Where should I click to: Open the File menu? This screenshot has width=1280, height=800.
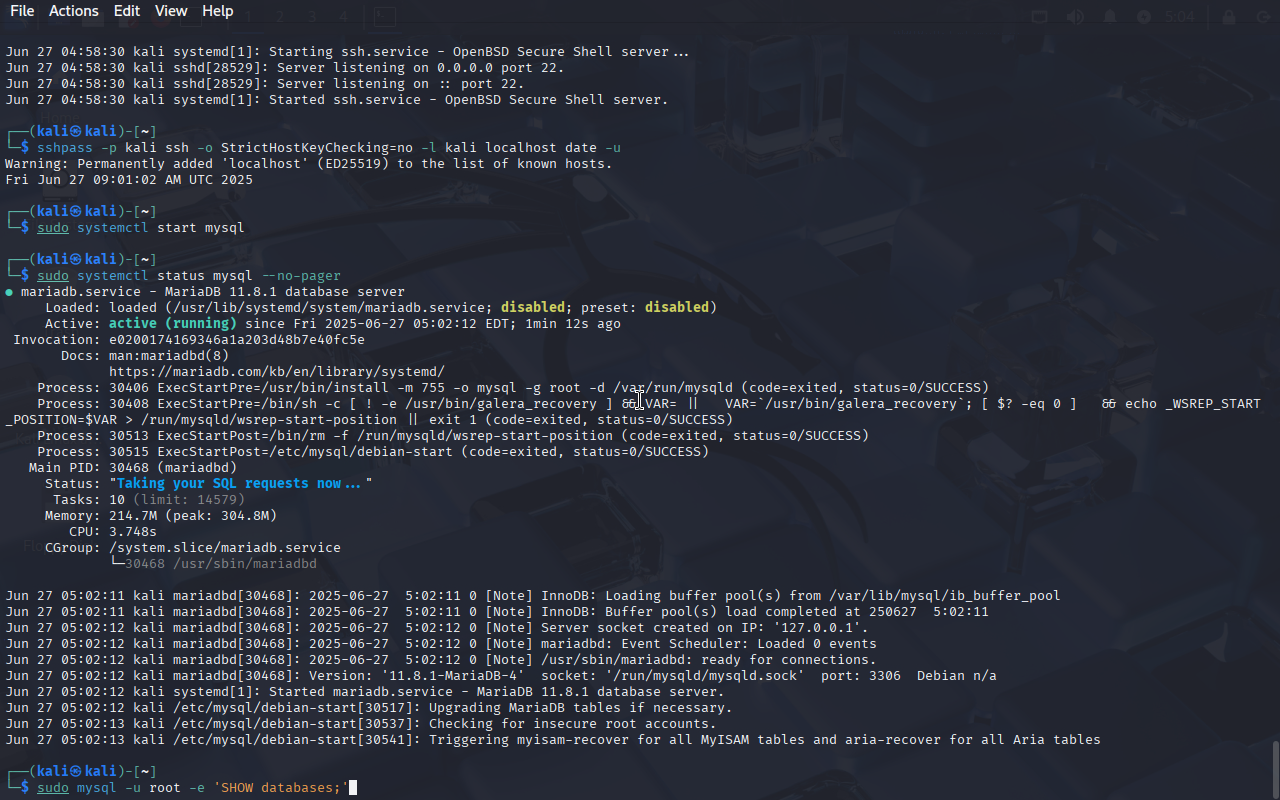point(22,11)
